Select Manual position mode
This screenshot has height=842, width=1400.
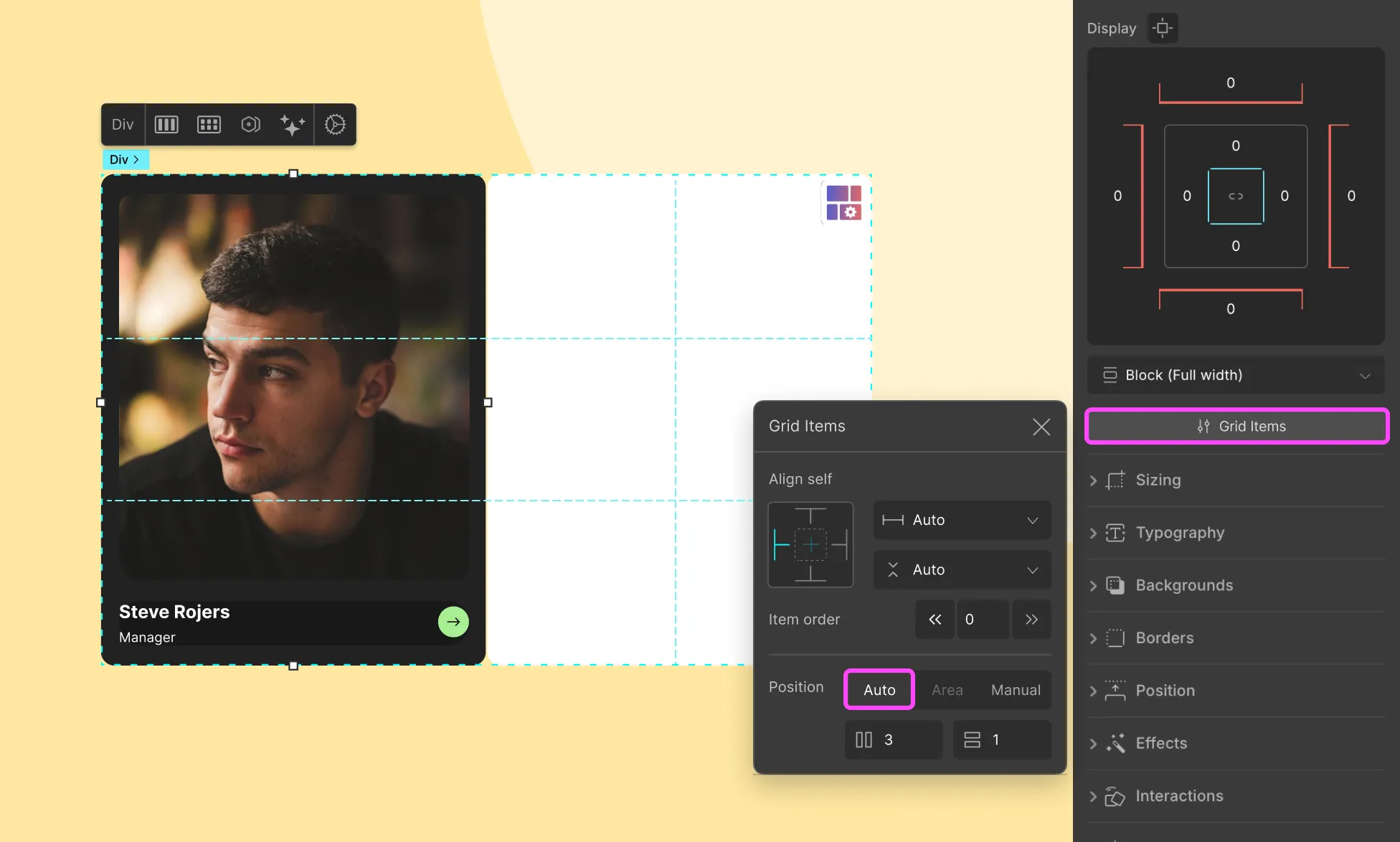(1016, 690)
